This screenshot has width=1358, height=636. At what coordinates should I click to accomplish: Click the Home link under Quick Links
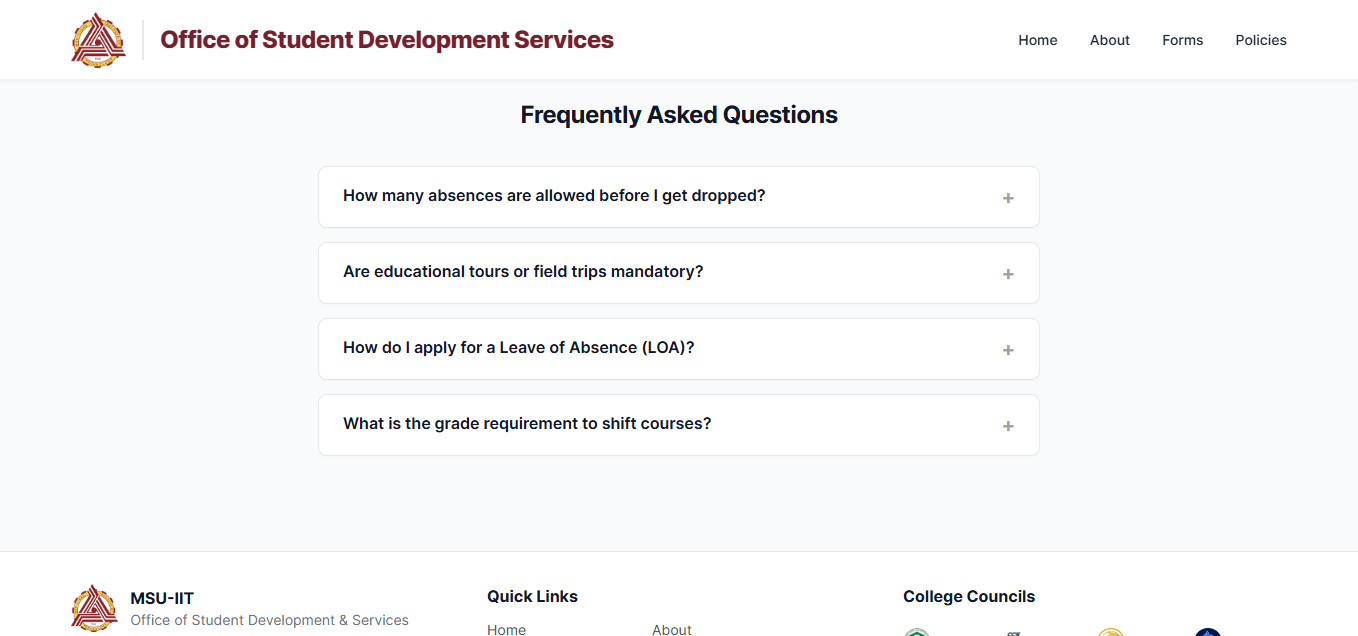click(506, 629)
